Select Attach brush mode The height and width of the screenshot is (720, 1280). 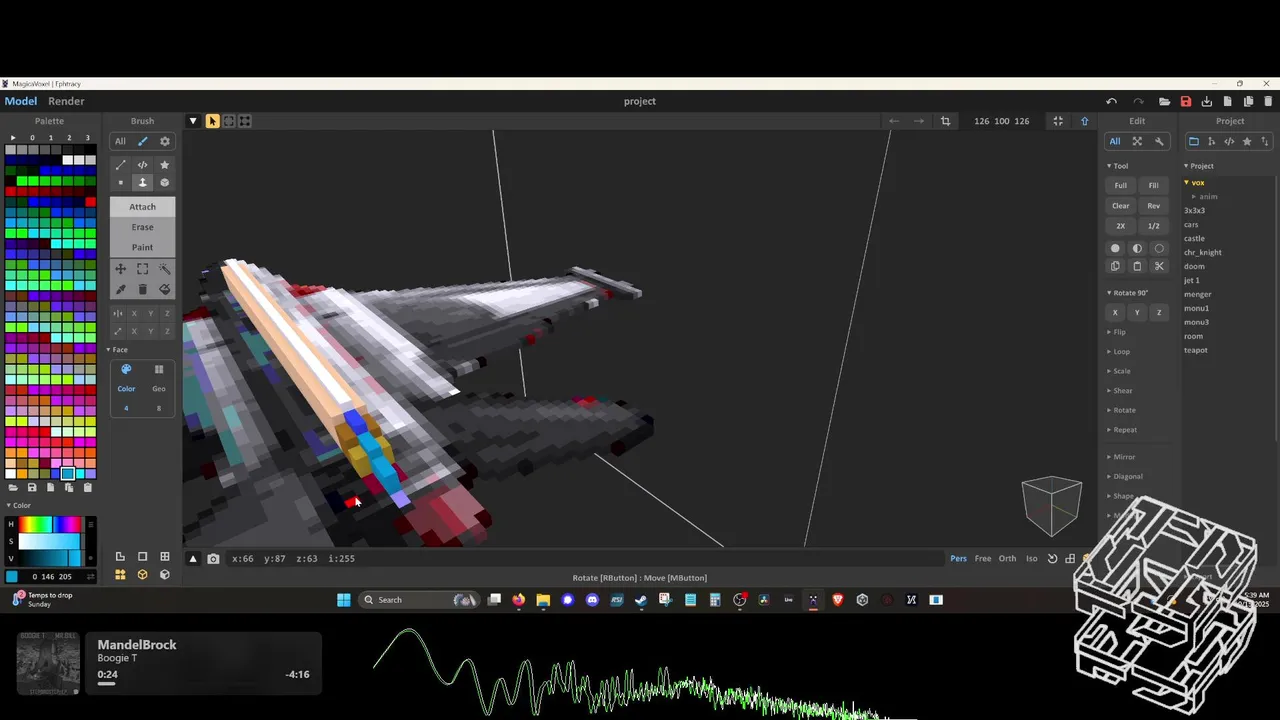click(x=142, y=207)
